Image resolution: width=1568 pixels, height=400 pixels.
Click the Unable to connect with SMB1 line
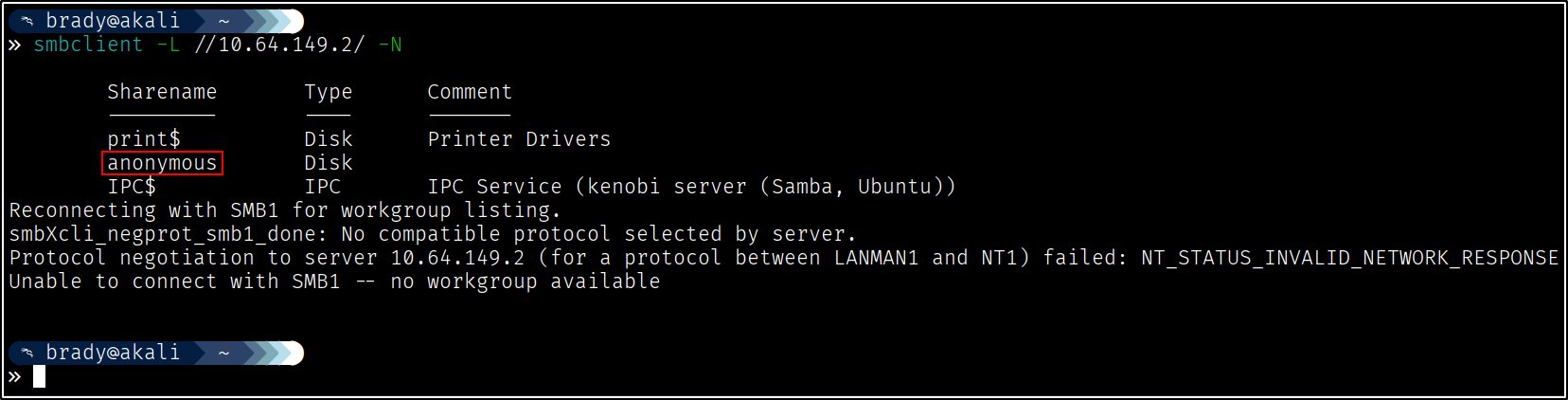click(334, 282)
